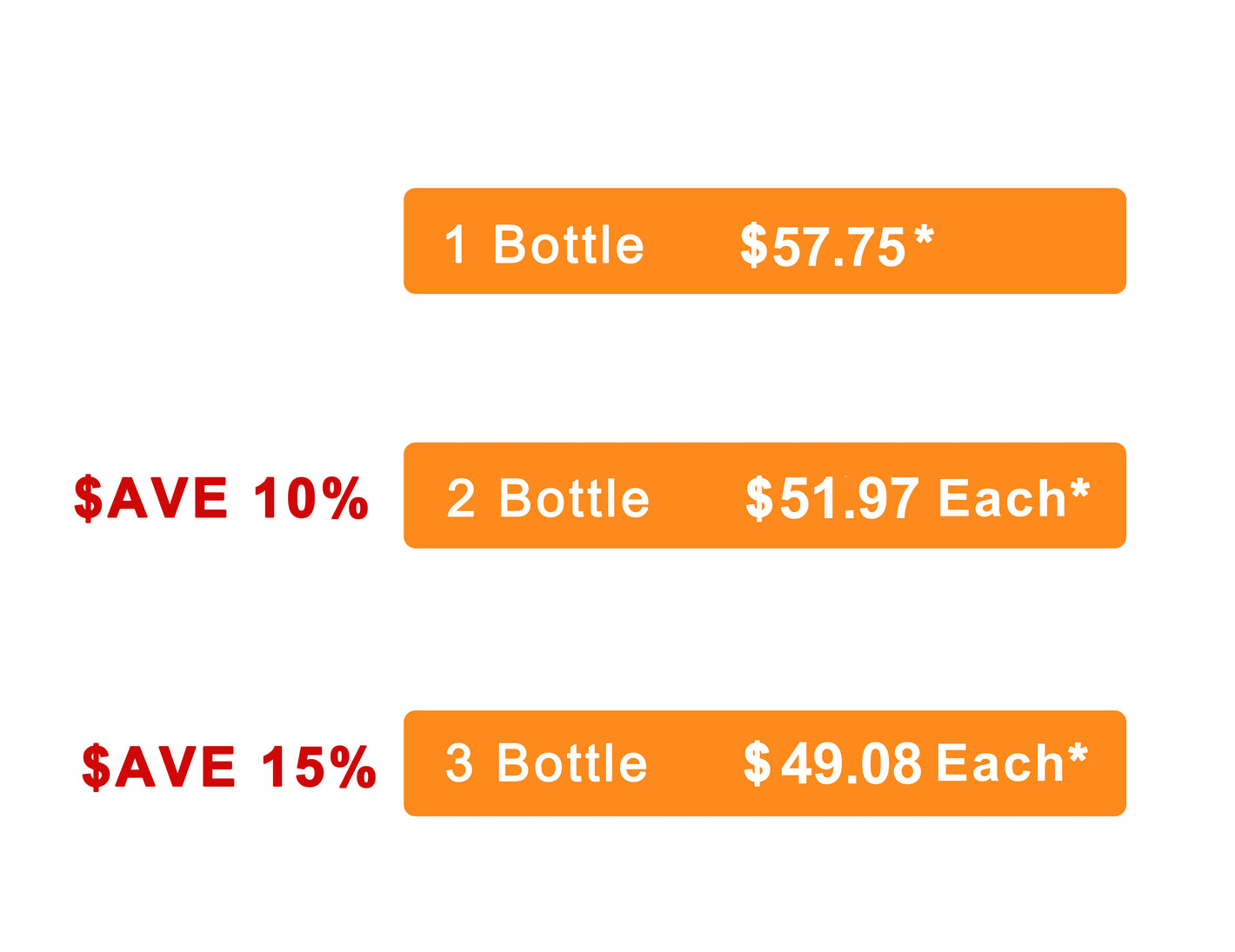This screenshot has height=952, width=1235.
Task: Click the red SAVE 15% label
Action: point(228,766)
